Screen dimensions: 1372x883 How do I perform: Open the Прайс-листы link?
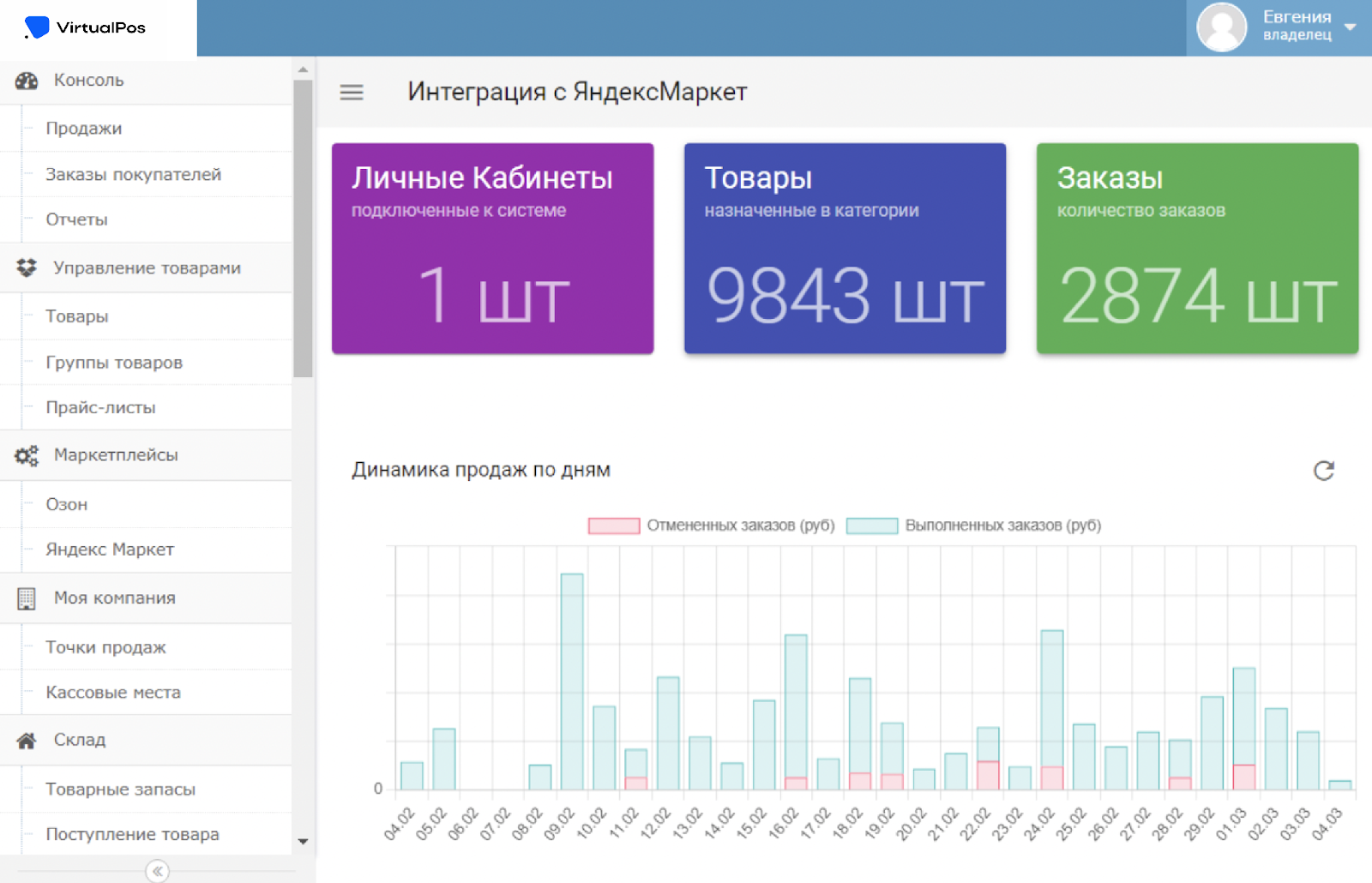click(100, 408)
